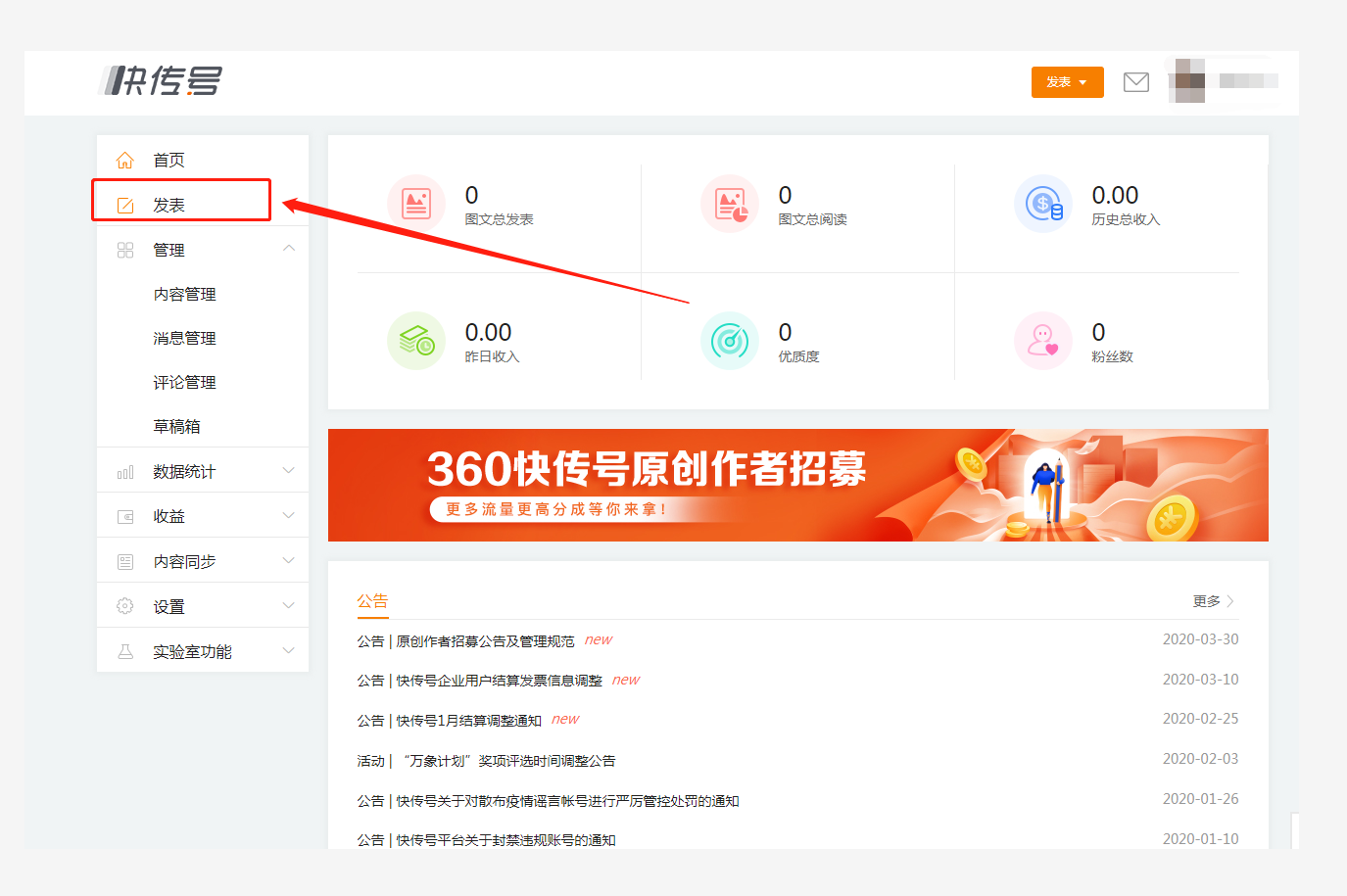Screen dimensions: 1347x896
Task: Open 评论管理 submenu item
Action: (x=185, y=382)
